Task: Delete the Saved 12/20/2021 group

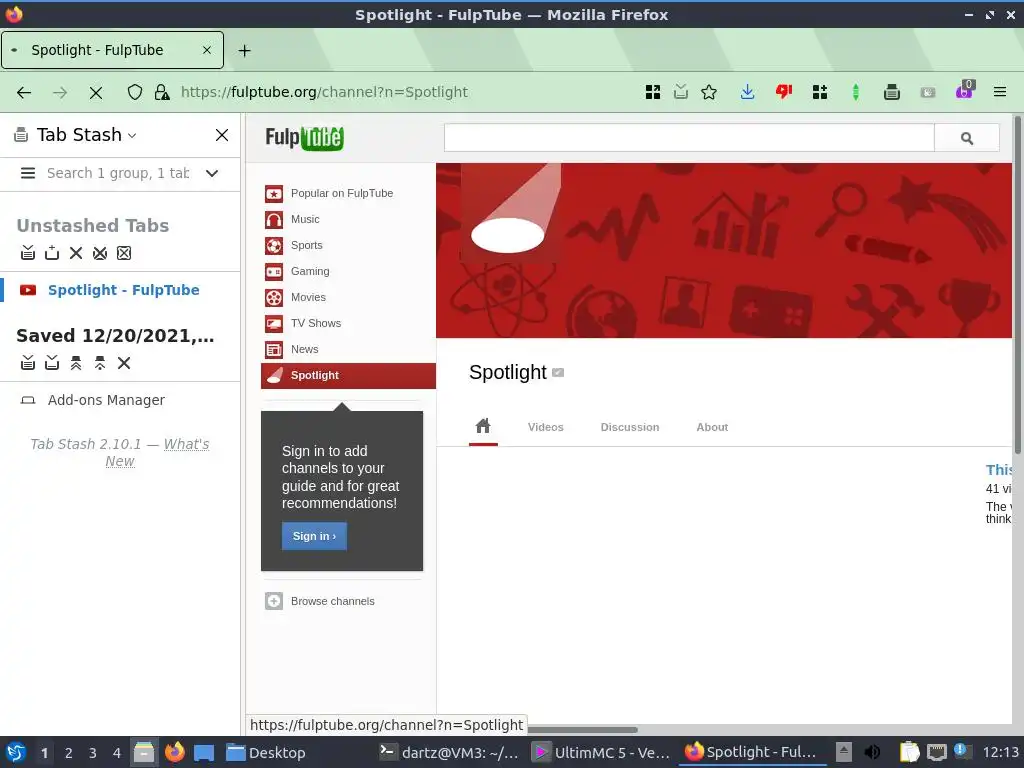Action: coord(124,362)
